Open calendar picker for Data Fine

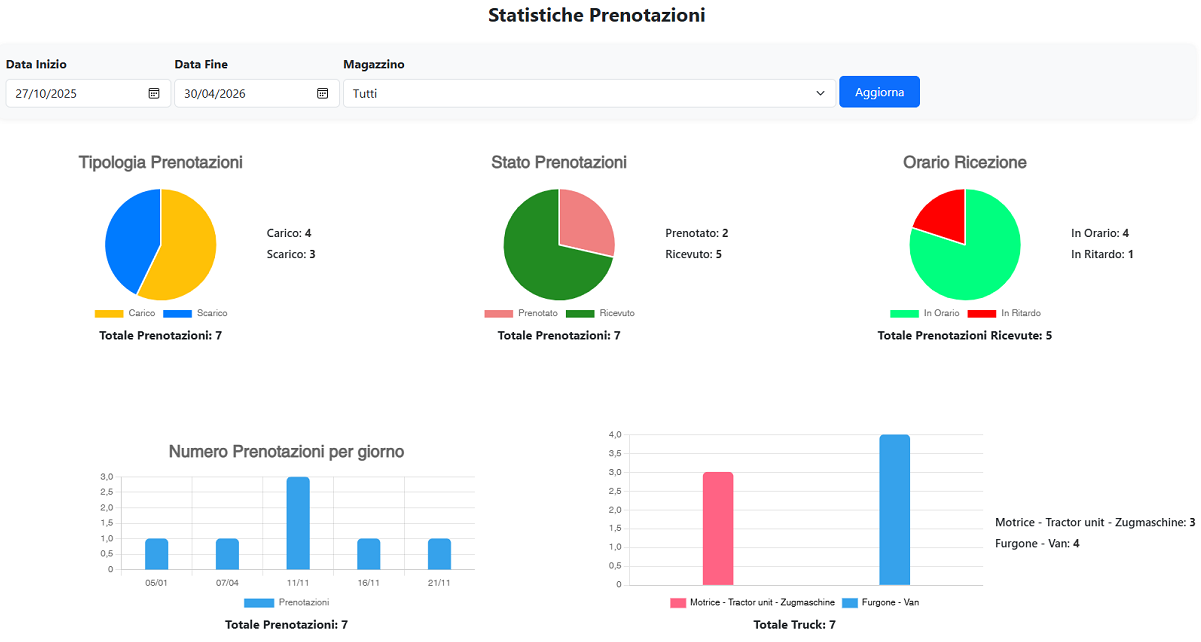point(323,93)
